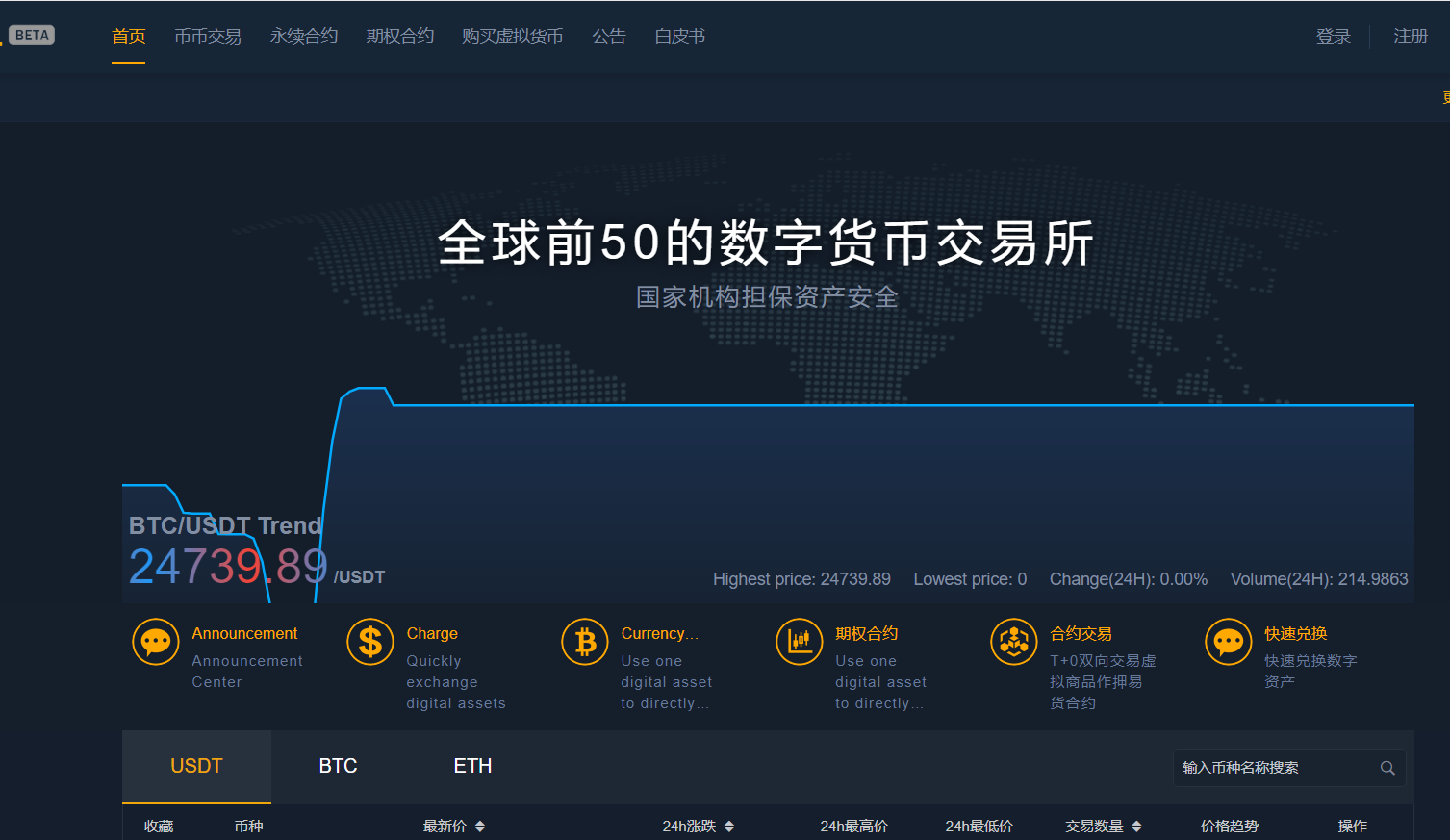This screenshot has width=1450, height=840.
Task: Select the USDT market tab
Action: [x=196, y=766]
